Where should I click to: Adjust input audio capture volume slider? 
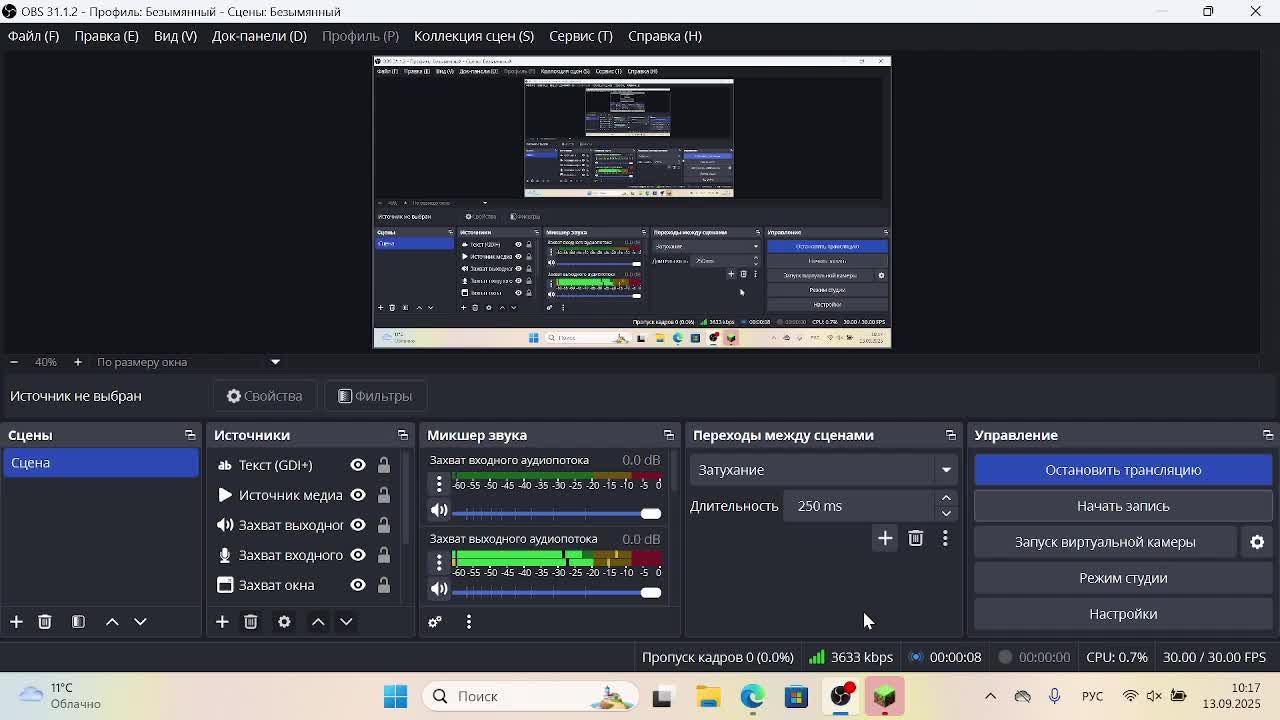pyautogui.click(x=556, y=513)
